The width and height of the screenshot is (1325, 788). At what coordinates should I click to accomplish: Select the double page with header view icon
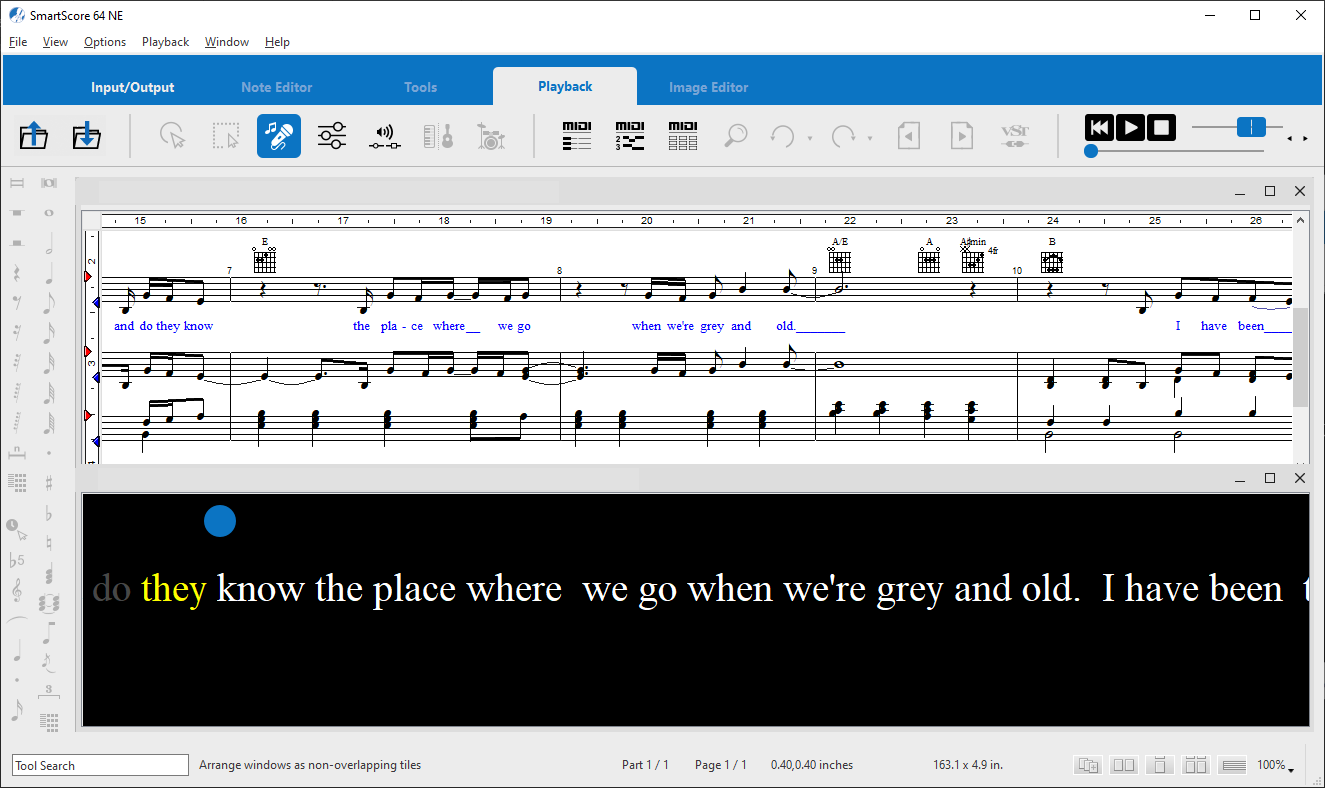coord(1196,765)
